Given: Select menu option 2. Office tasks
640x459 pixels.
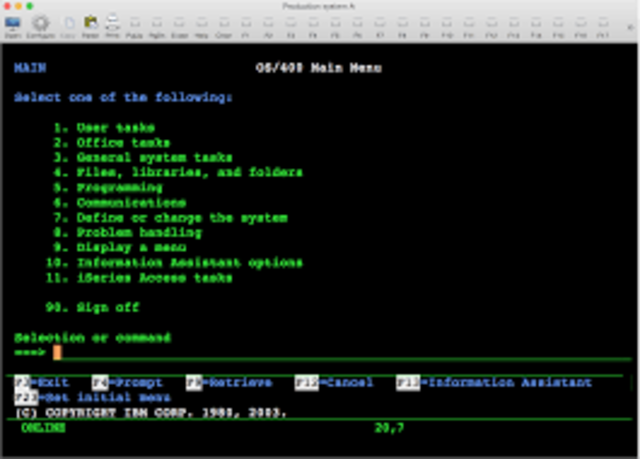Looking at the screenshot, I should (x=112, y=143).
